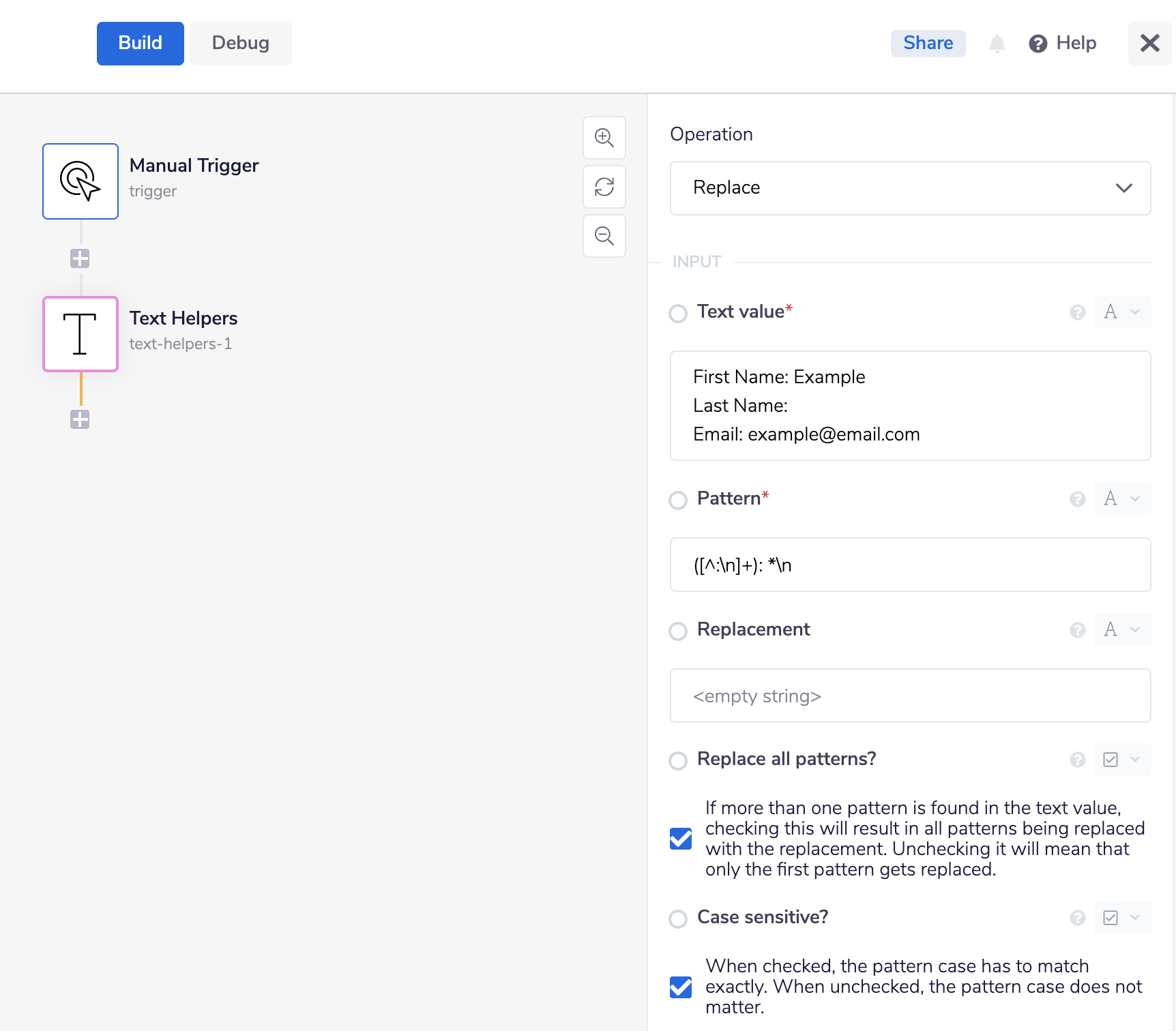Click the zoom in magnifier icon
1176x1031 pixels.
[604, 138]
